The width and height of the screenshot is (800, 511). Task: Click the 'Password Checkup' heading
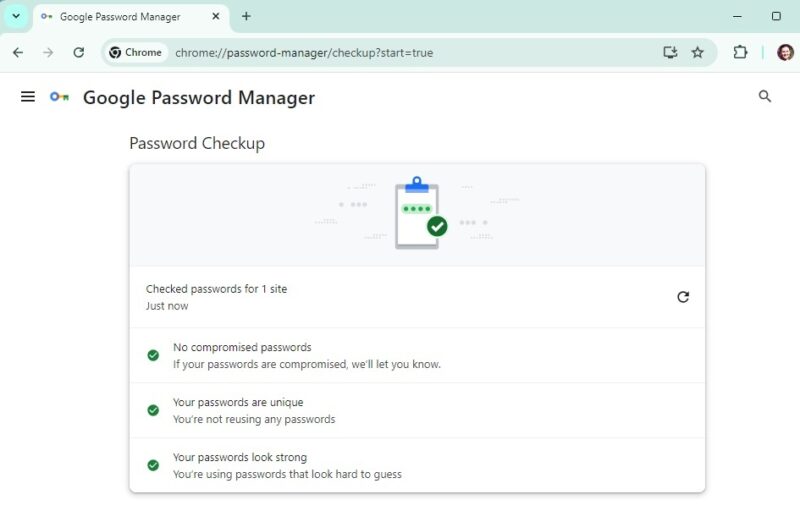pos(197,143)
